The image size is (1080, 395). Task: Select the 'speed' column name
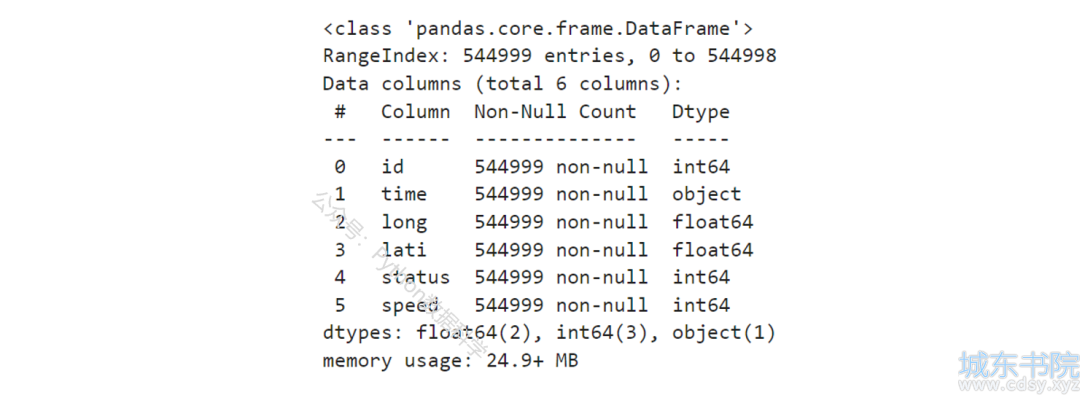point(410,305)
